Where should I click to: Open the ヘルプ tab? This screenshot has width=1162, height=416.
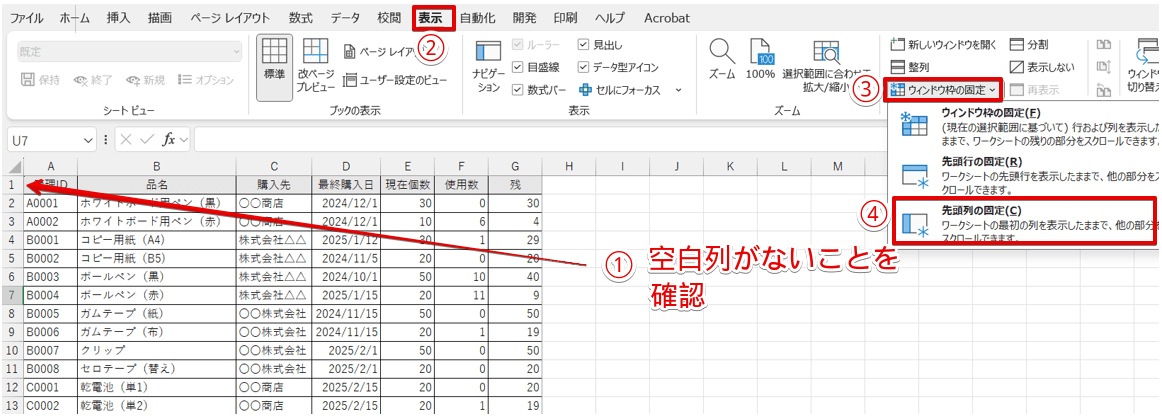click(609, 17)
